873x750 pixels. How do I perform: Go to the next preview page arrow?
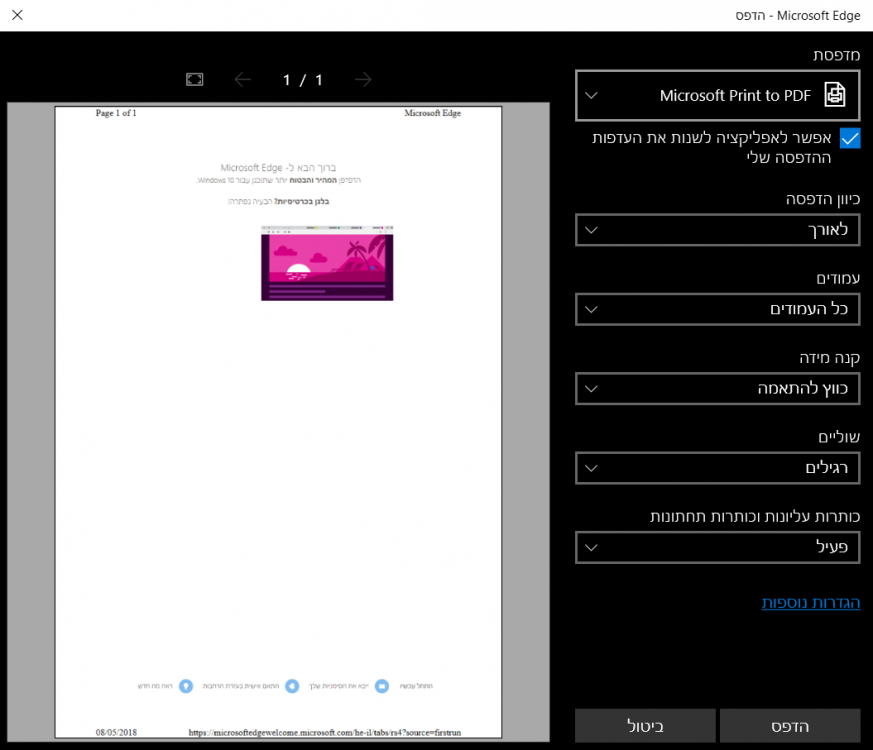pyautogui.click(x=363, y=80)
